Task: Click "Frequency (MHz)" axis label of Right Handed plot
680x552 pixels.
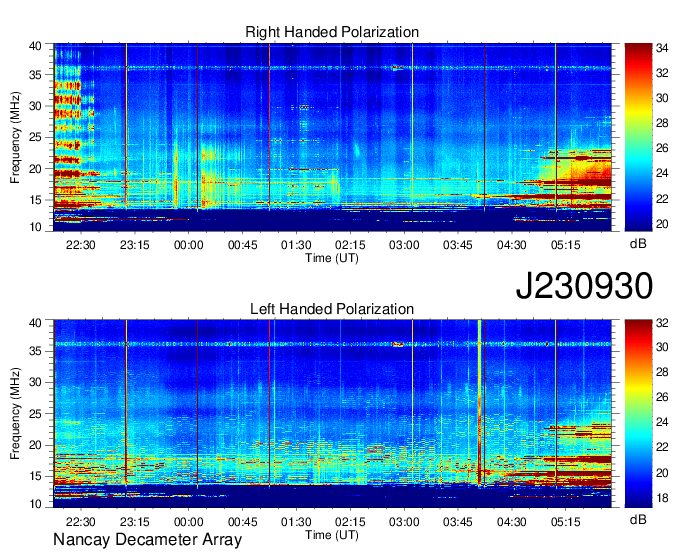Action: click(16, 137)
